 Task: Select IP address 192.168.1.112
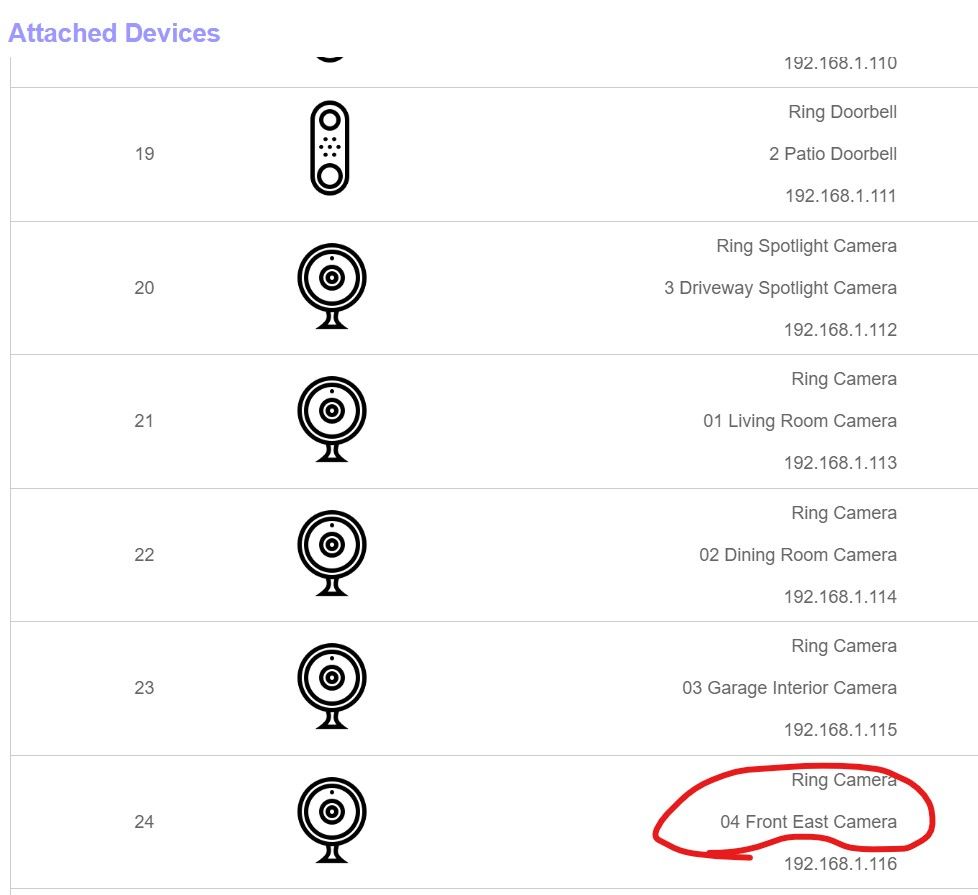(x=840, y=330)
